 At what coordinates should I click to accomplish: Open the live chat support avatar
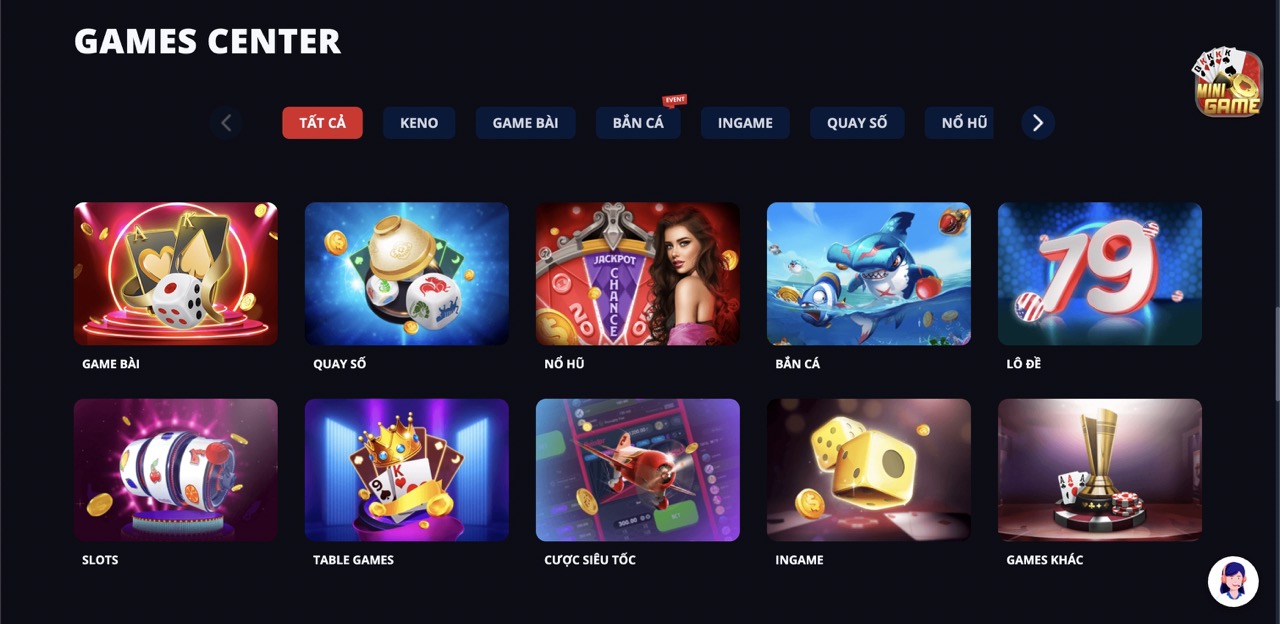point(1233,582)
